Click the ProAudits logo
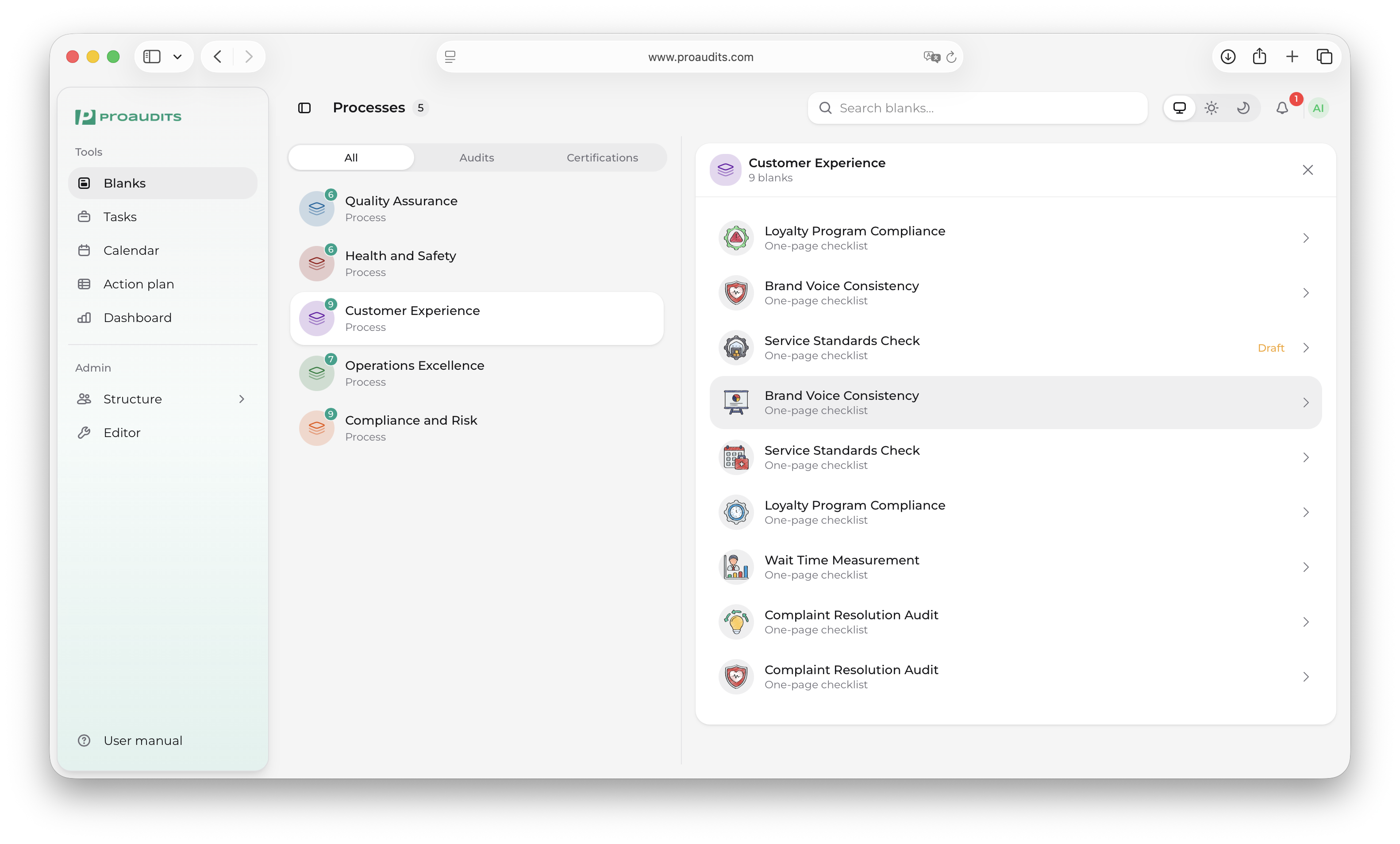1400x844 pixels. 128,116
